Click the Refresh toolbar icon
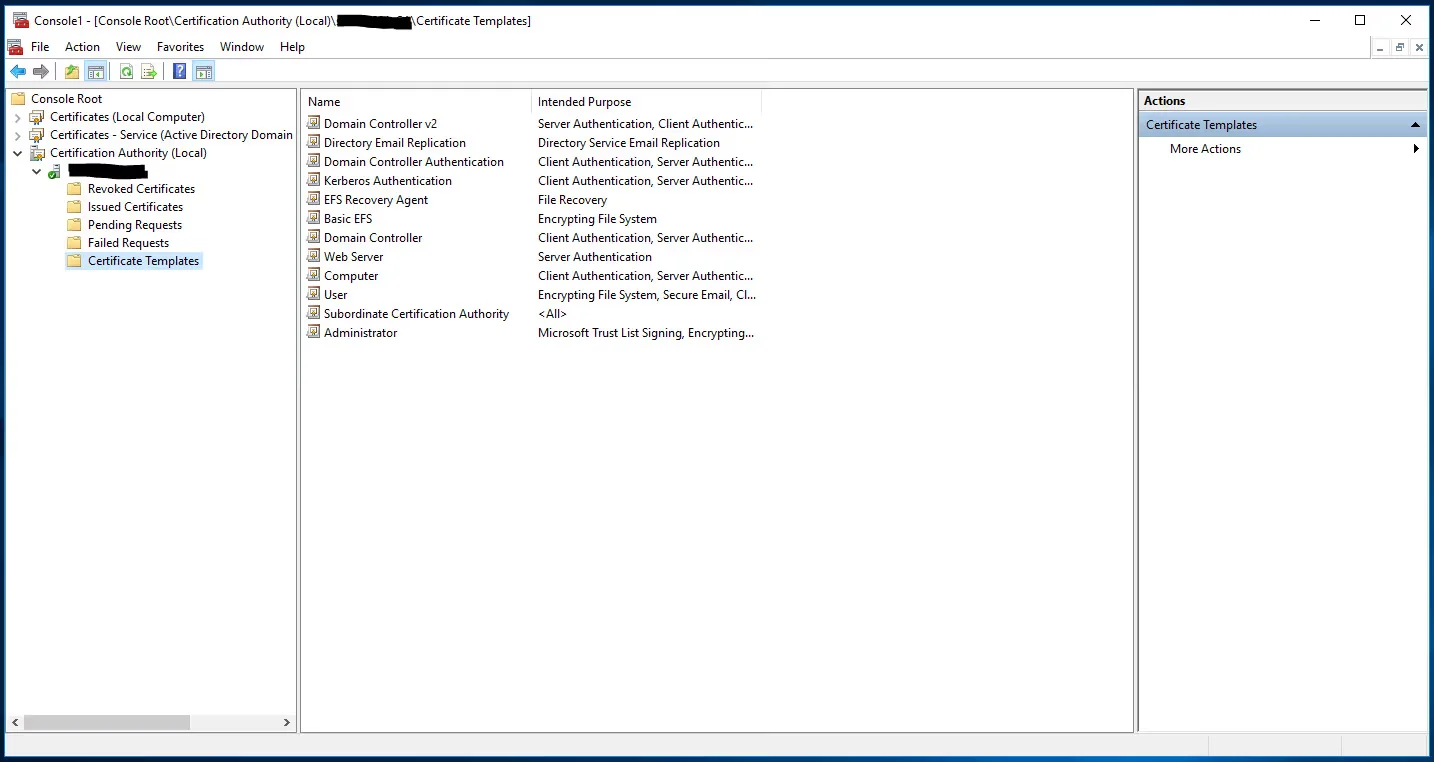 point(126,72)
